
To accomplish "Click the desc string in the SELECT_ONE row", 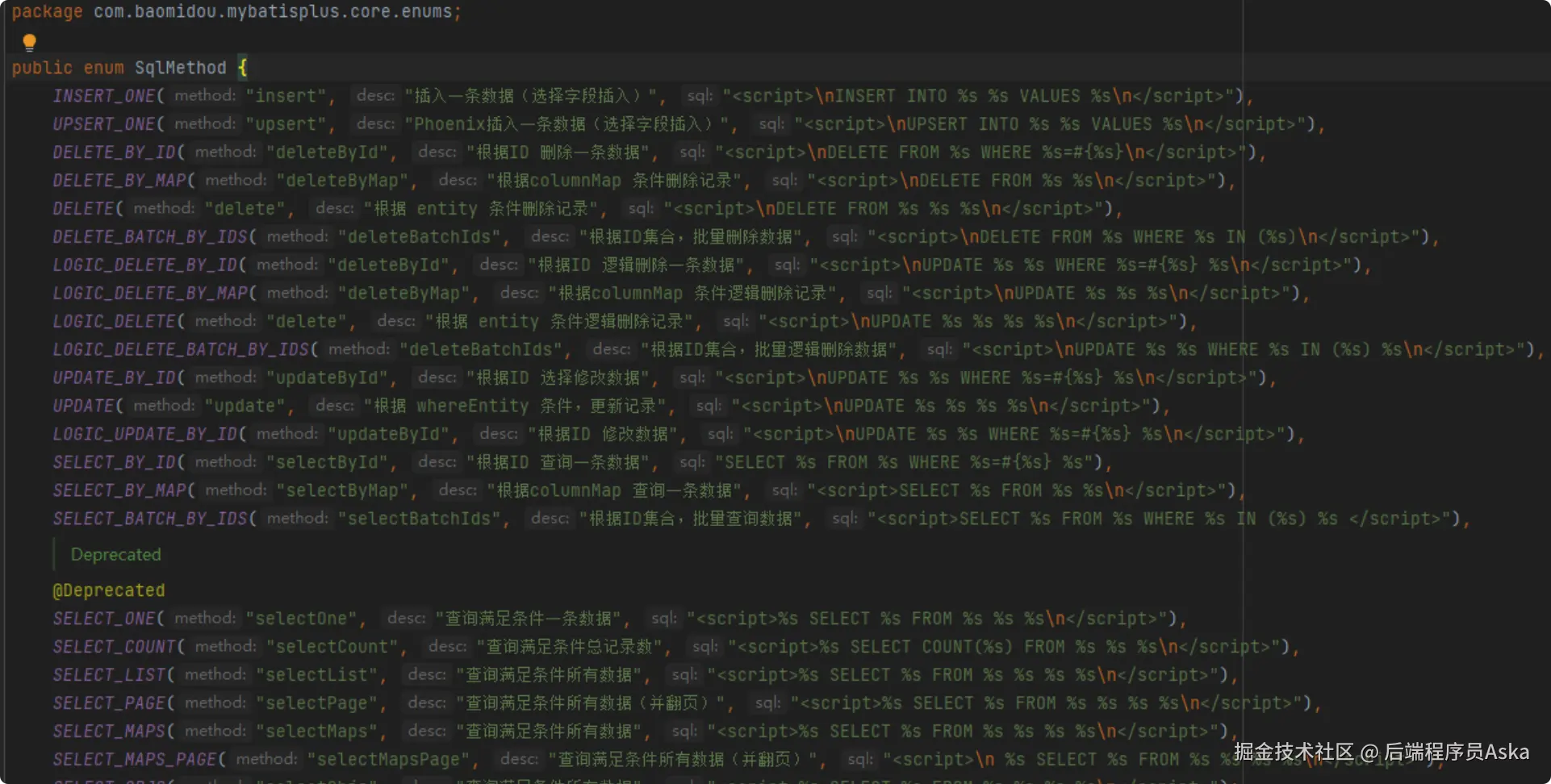I will pos(528,619).
